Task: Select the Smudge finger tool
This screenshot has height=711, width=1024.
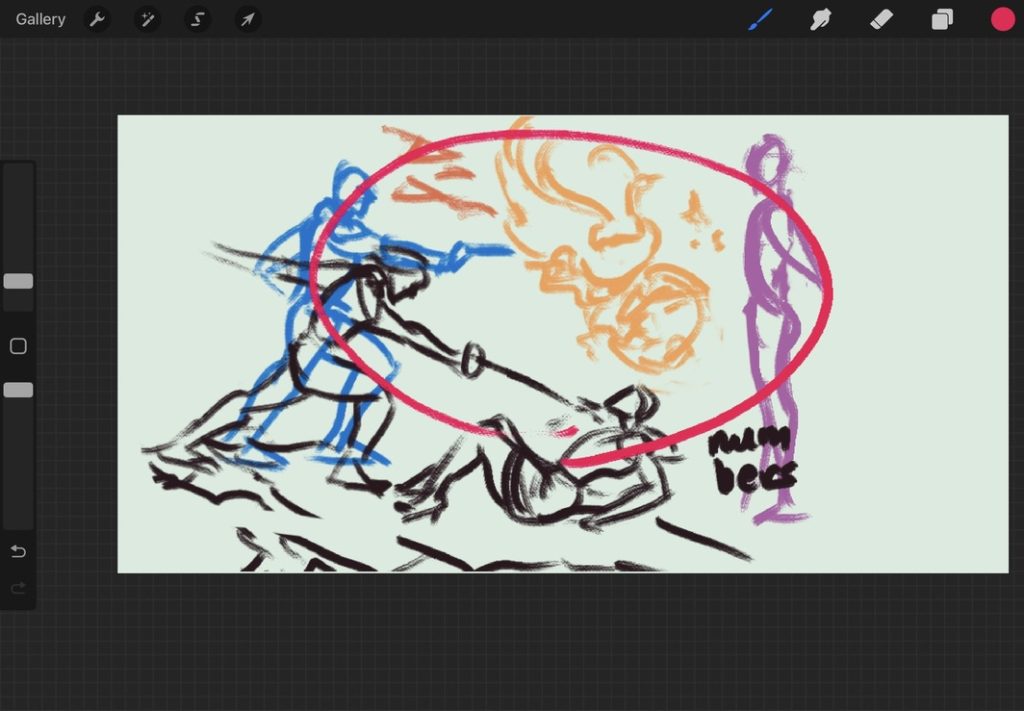Action: pos(821,19)
